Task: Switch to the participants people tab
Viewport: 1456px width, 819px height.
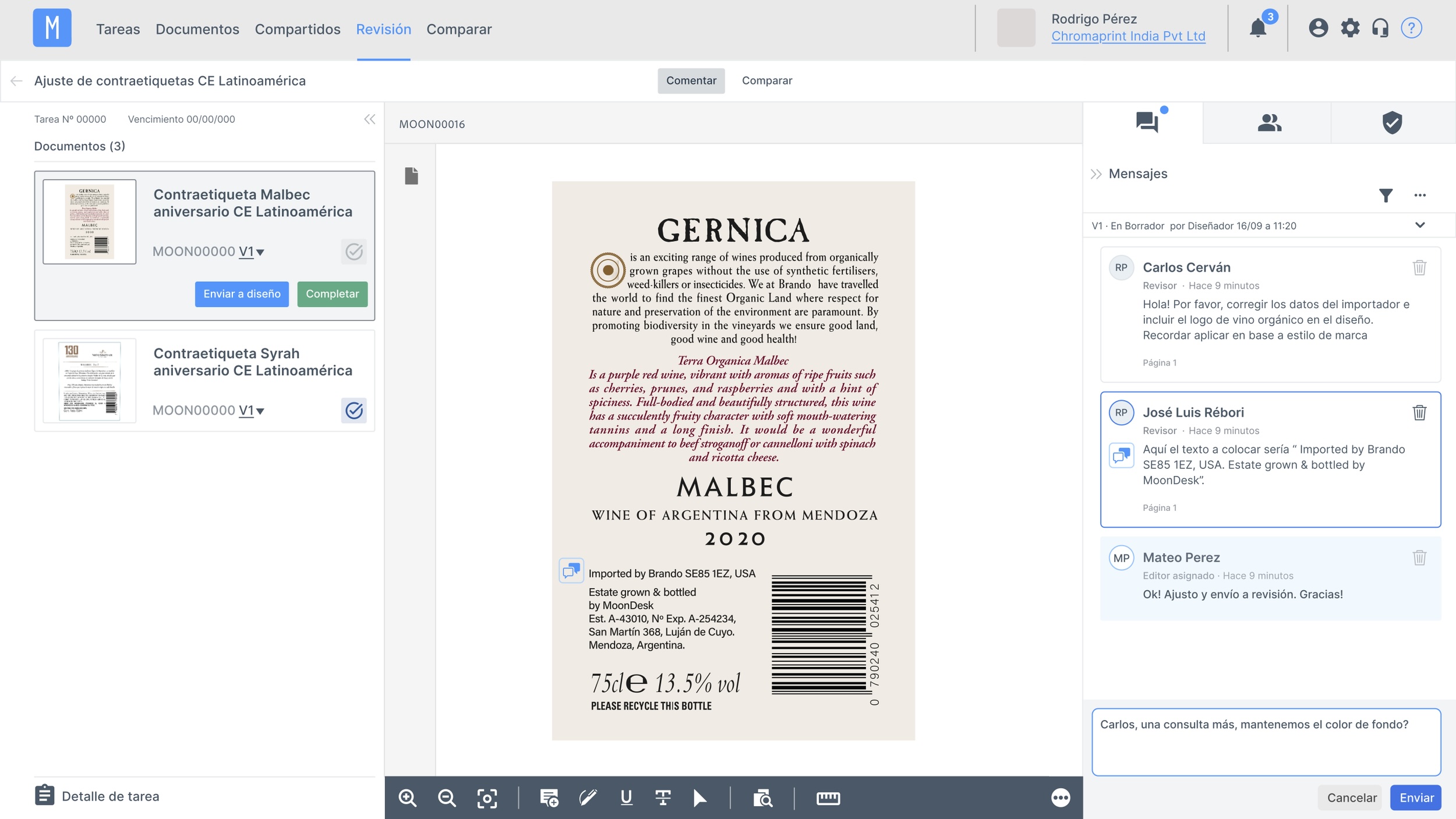Action: (x=1269, y=122)
